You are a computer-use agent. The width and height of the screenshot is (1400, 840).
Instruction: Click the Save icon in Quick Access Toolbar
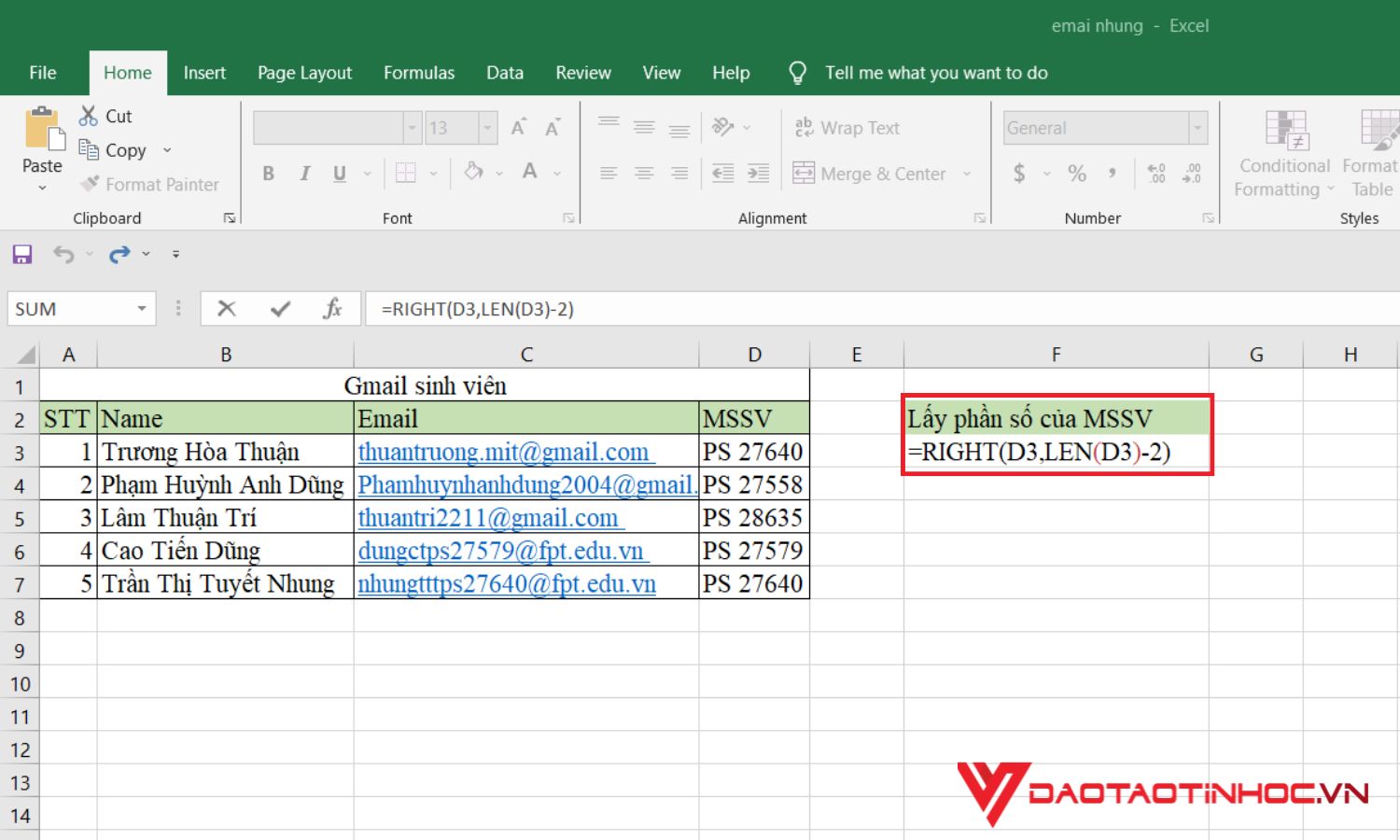pos(21,253)
